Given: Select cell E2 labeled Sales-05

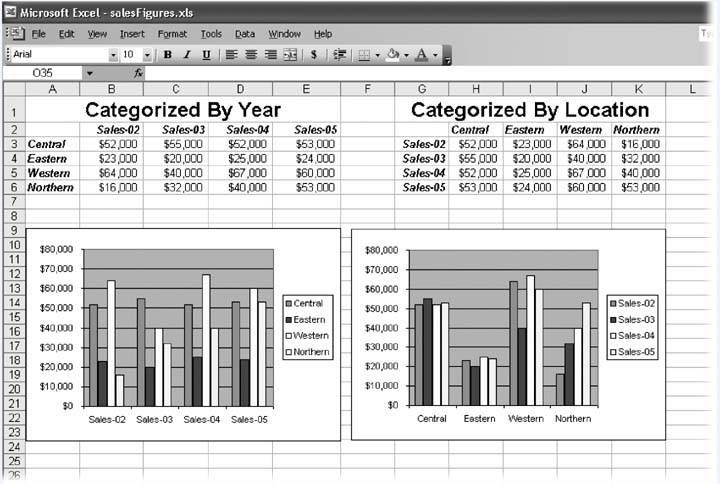Looking at the screenshot, I should [x=306, y=130].
